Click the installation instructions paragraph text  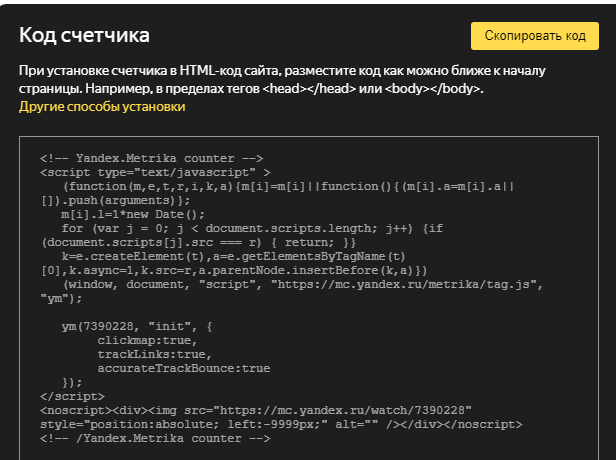point(290,80)
